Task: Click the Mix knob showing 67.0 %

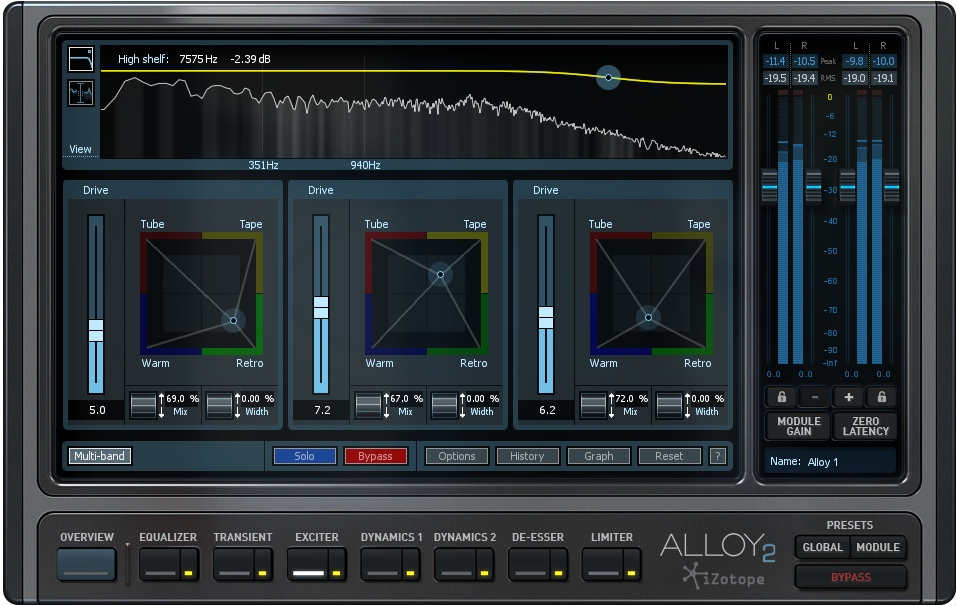Action: [368, 405]
